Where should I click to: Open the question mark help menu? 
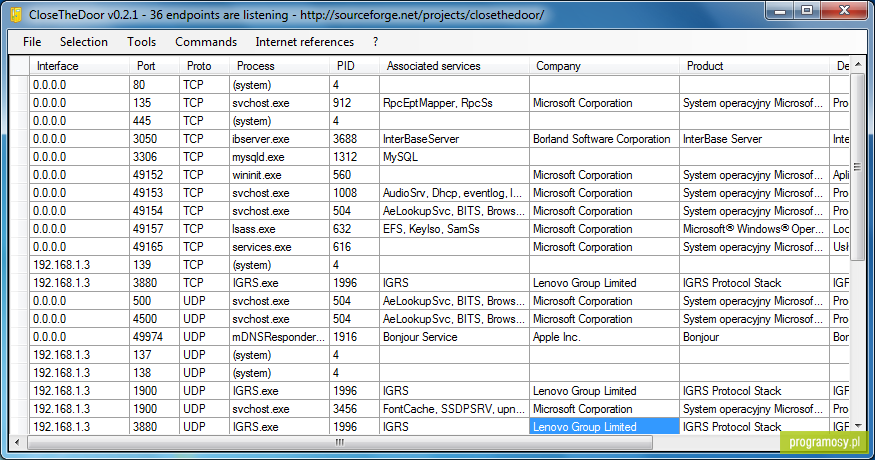coord(376,42)
